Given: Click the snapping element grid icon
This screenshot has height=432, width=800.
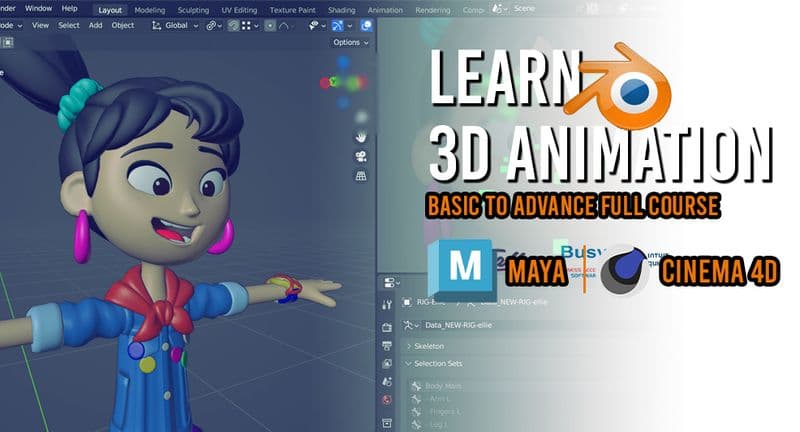Looking at the screenshot, I should [246, 26].
